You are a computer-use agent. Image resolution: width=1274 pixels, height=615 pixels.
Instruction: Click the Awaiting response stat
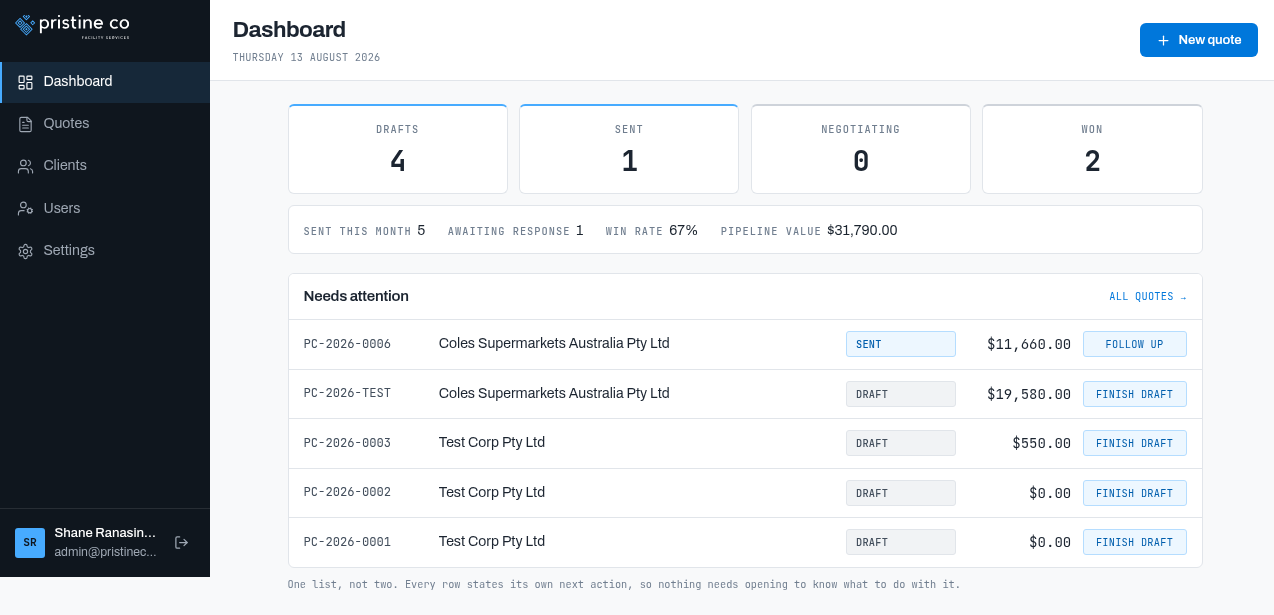pyautogui.click(x=516, y=230)
